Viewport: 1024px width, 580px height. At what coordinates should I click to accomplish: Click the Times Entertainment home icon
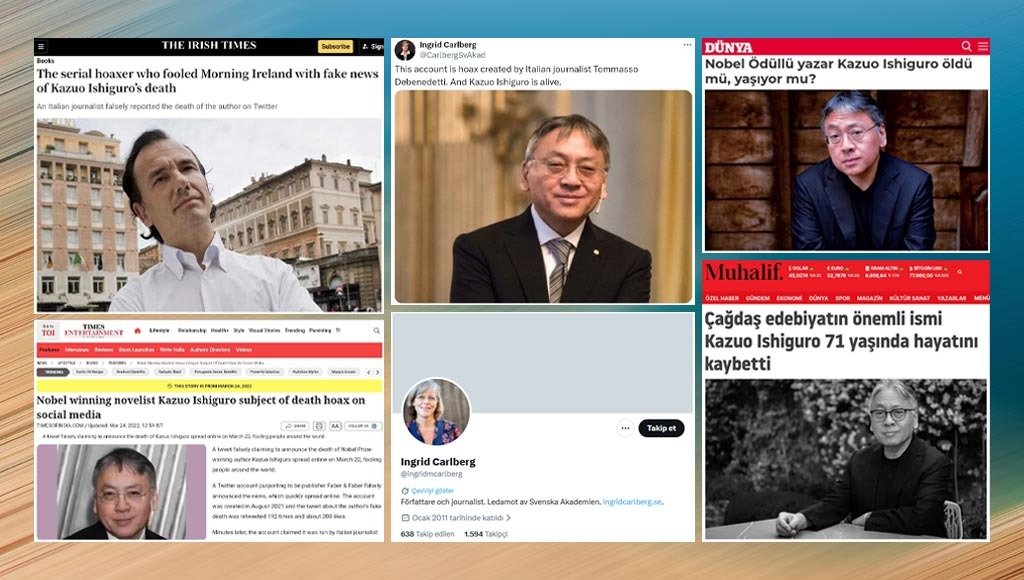point(137,331)
